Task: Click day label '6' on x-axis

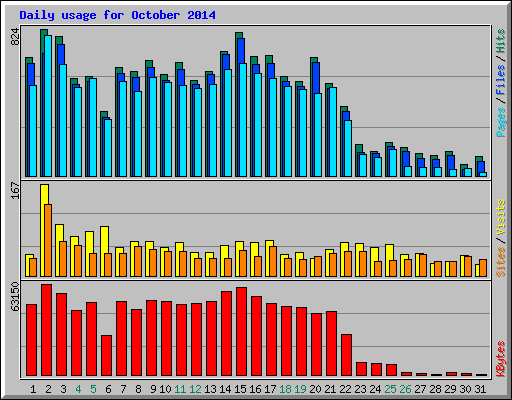Action: (108, 389)
